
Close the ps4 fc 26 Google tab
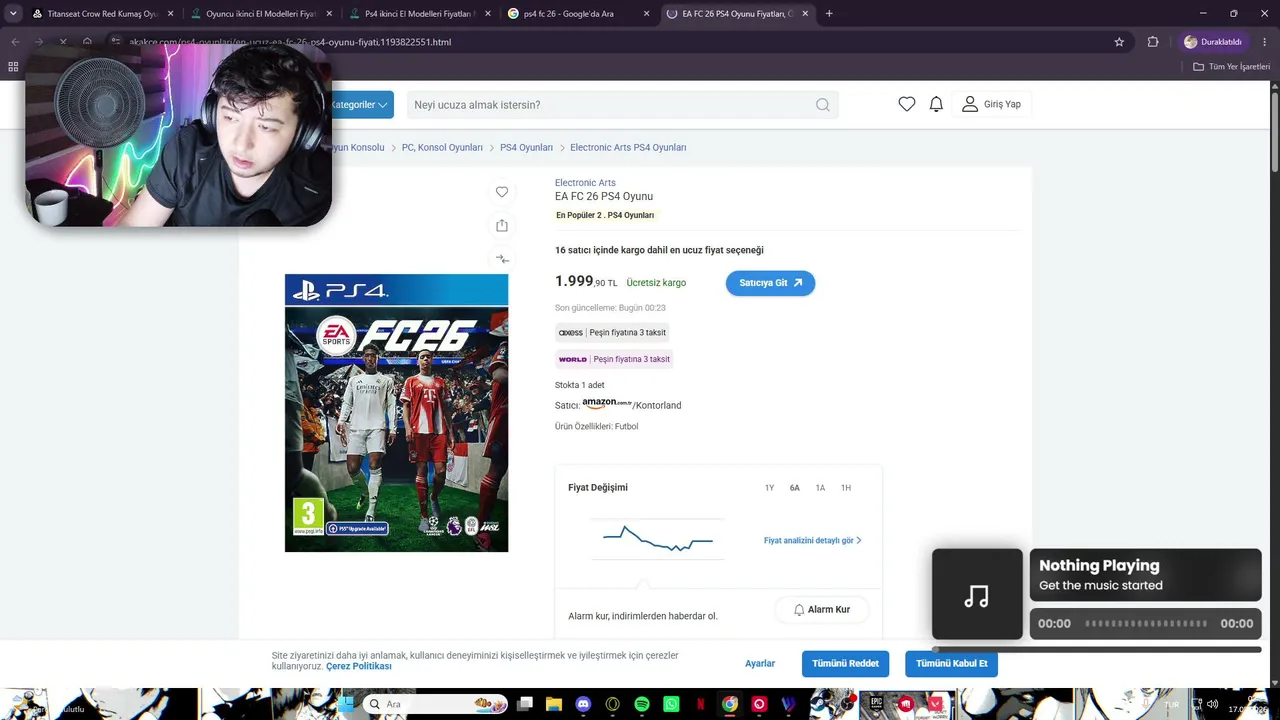(x=647, y=14)
